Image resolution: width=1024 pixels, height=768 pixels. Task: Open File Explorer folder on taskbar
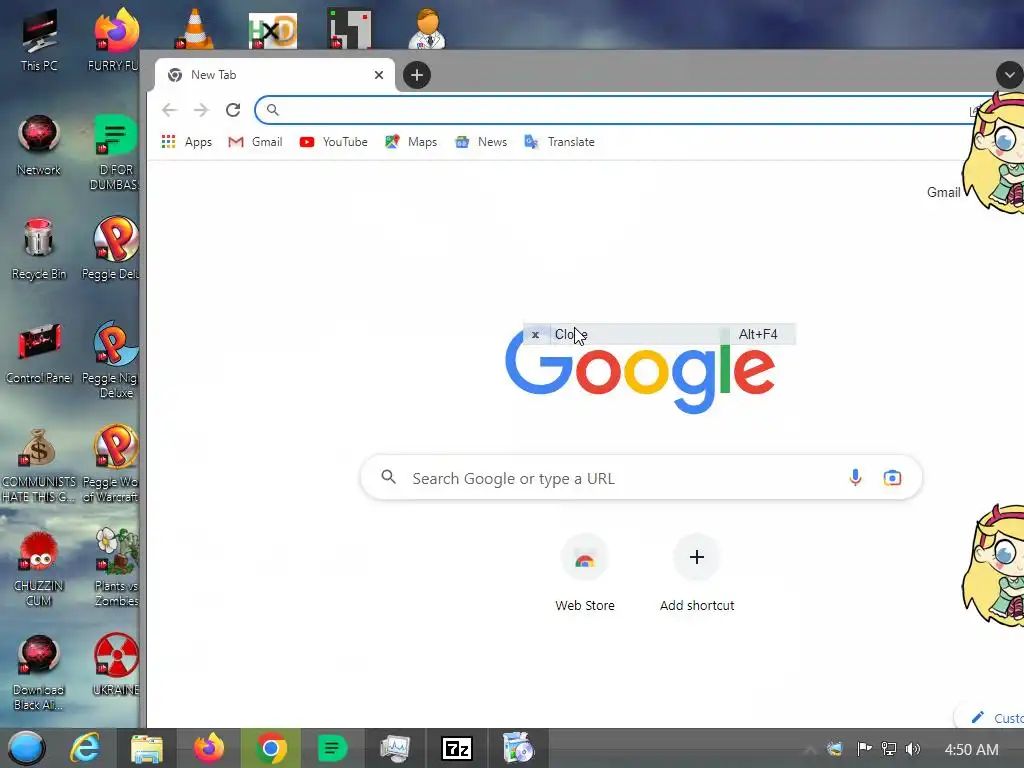coord(146,748)
